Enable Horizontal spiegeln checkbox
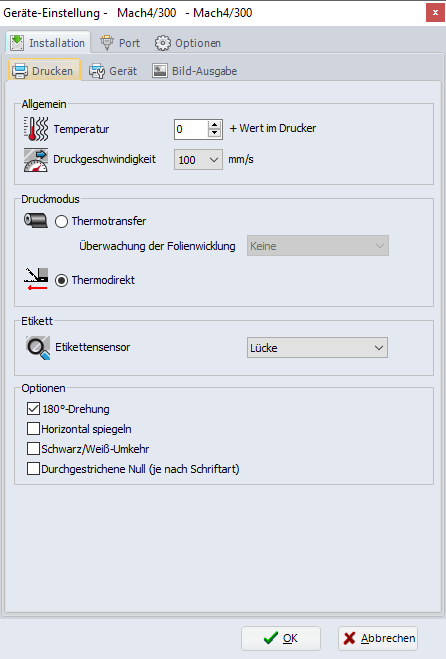Viewport: 446px width, 659px height. [33, 429]
